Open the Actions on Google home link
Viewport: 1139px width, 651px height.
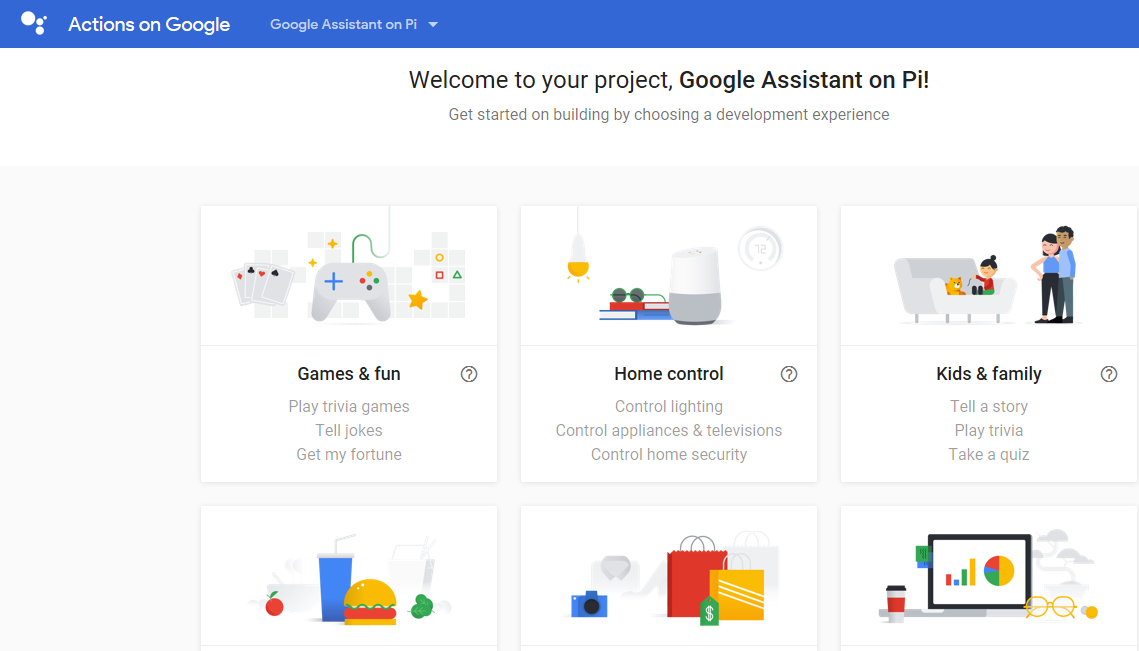pyautogui.click(x=149, y=24)
